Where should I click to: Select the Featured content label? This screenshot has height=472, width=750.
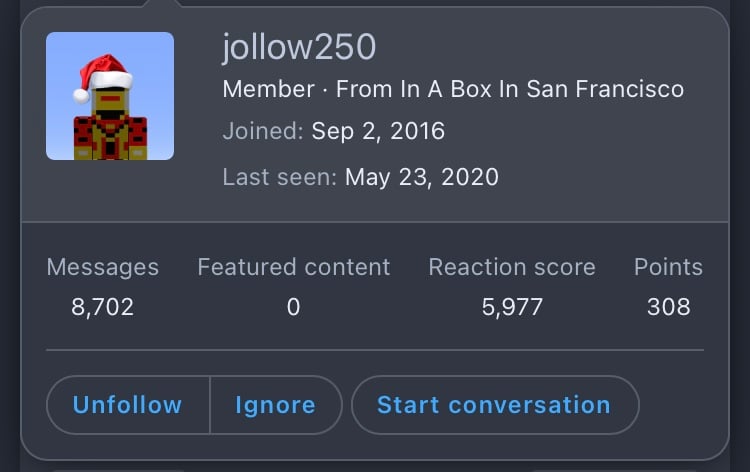click(294, 267)
